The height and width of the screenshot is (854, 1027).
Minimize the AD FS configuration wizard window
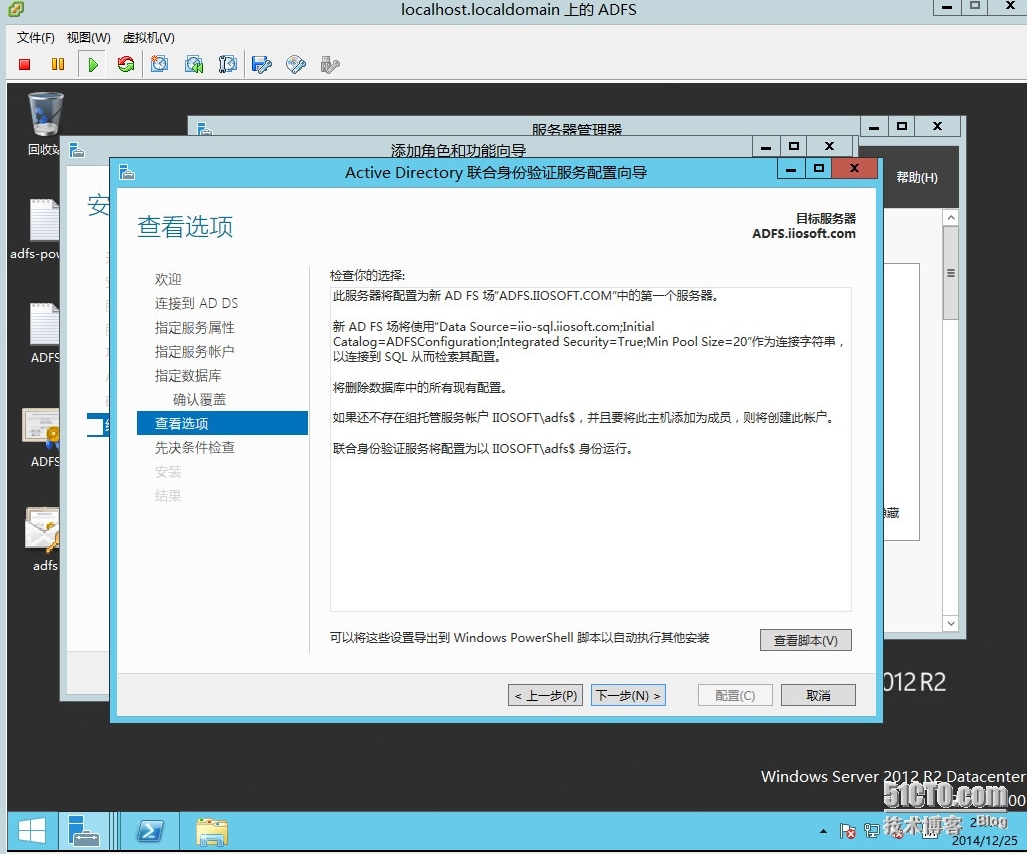click(791, 169)
